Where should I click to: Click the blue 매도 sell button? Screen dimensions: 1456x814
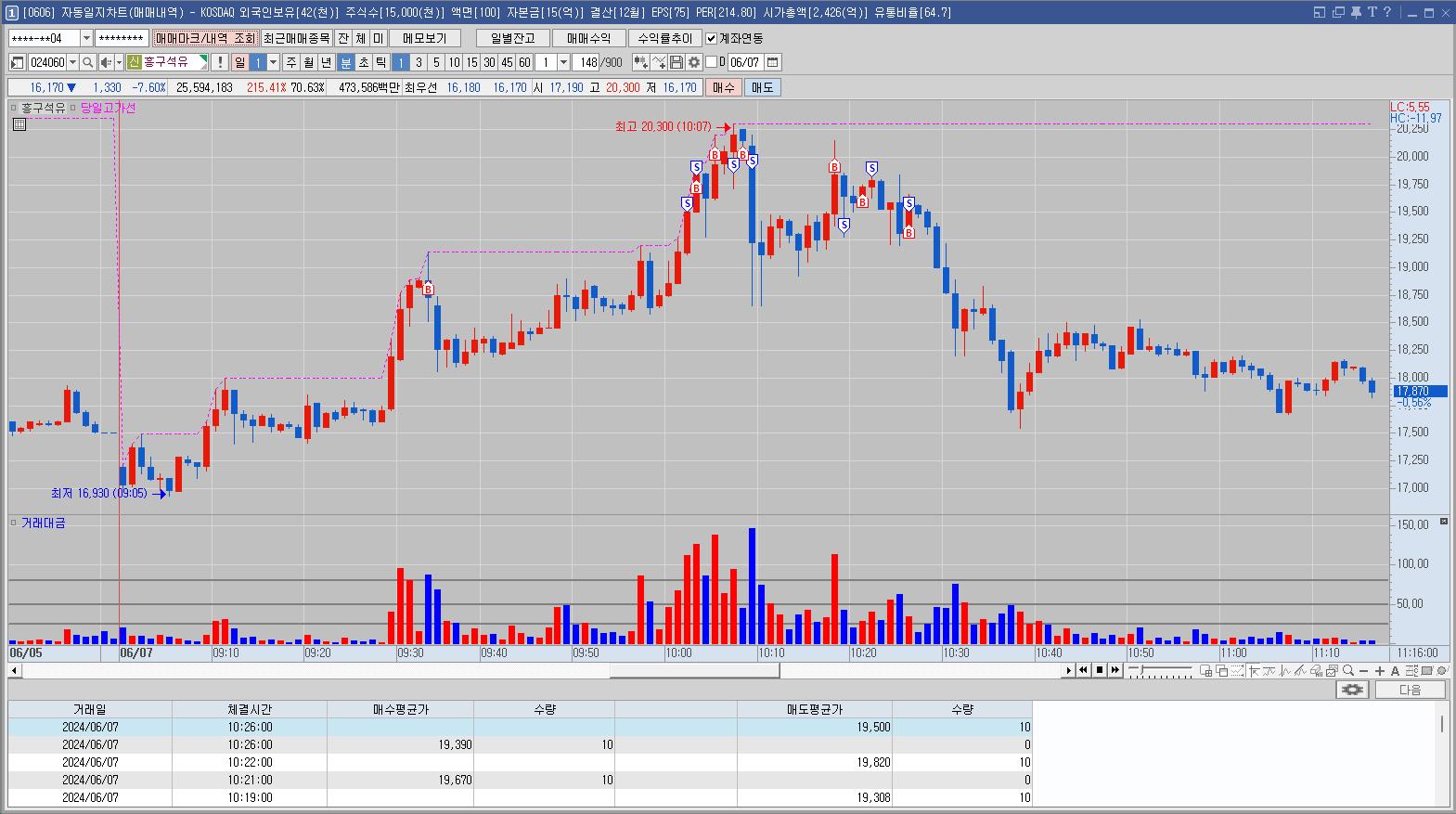click(762, 87)
